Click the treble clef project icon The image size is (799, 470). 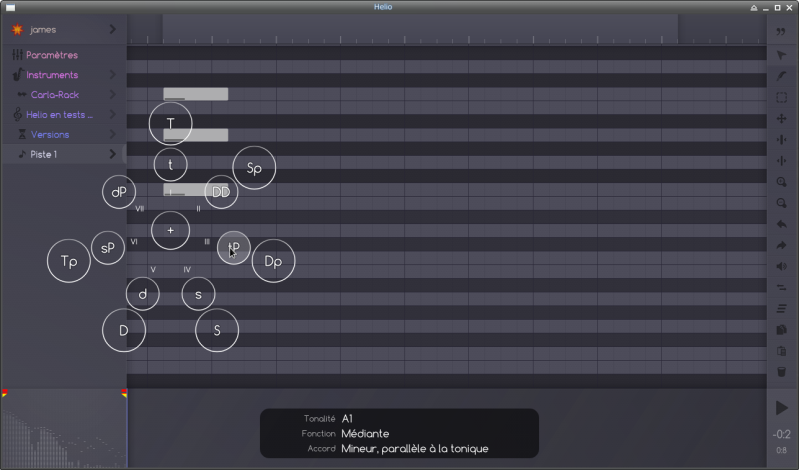(17, 114)
